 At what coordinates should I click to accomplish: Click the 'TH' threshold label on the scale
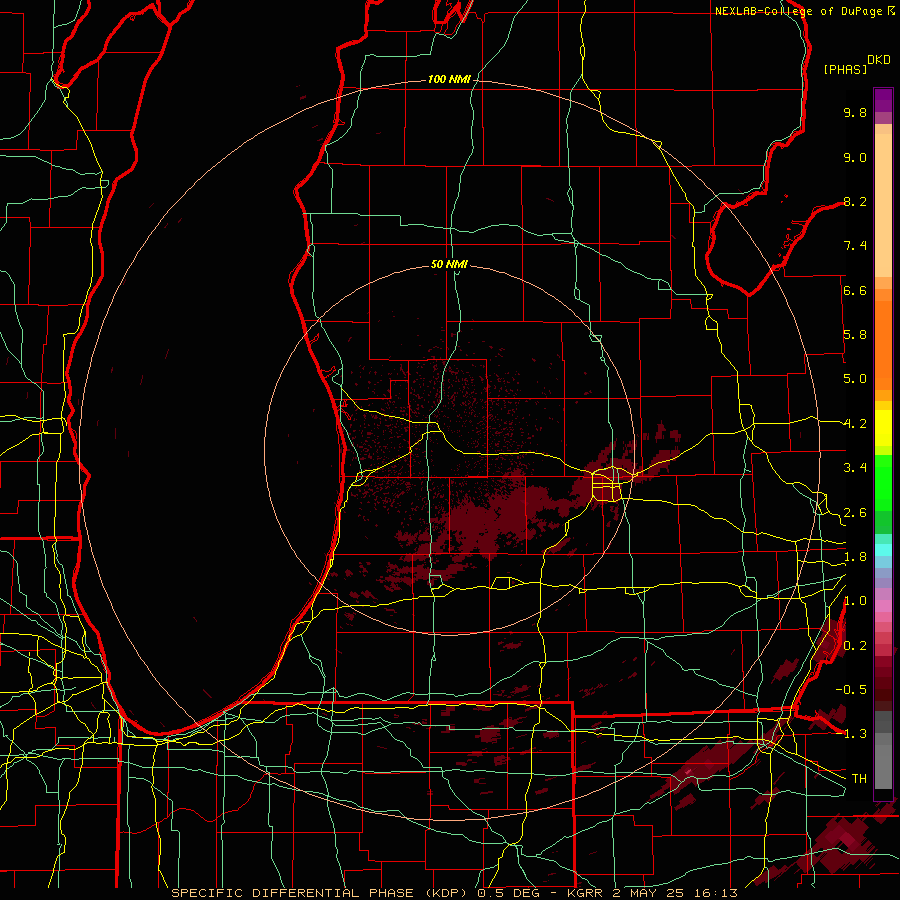click(859, 778)
